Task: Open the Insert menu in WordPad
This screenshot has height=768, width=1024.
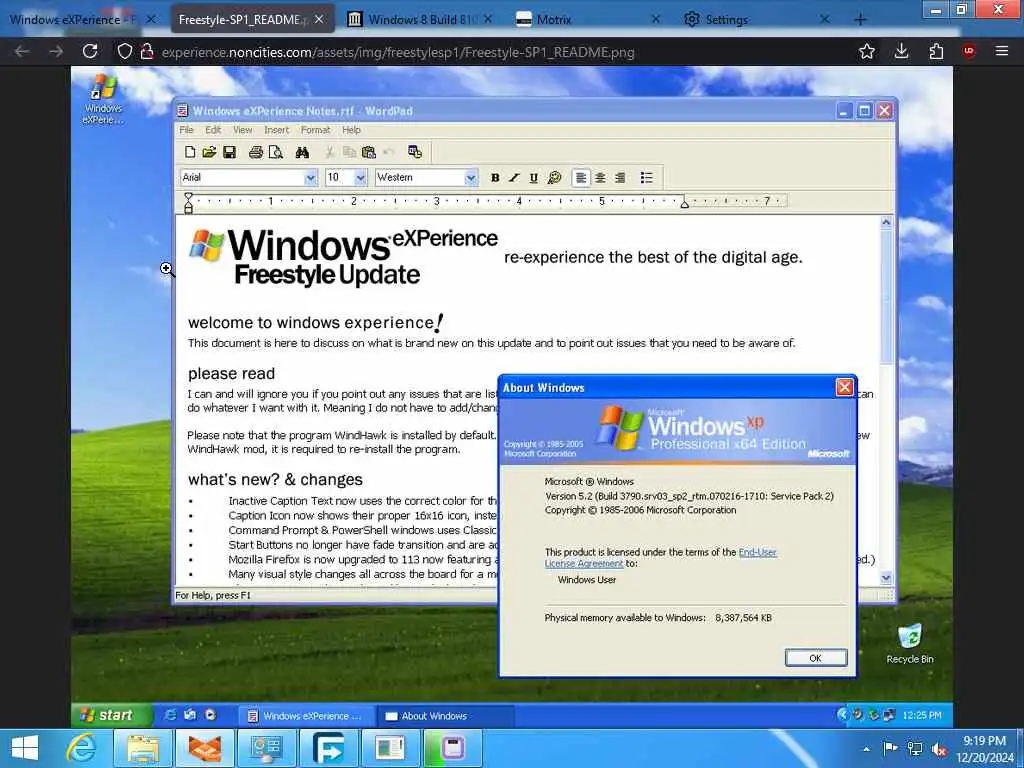Action: (x=276, y=130)
